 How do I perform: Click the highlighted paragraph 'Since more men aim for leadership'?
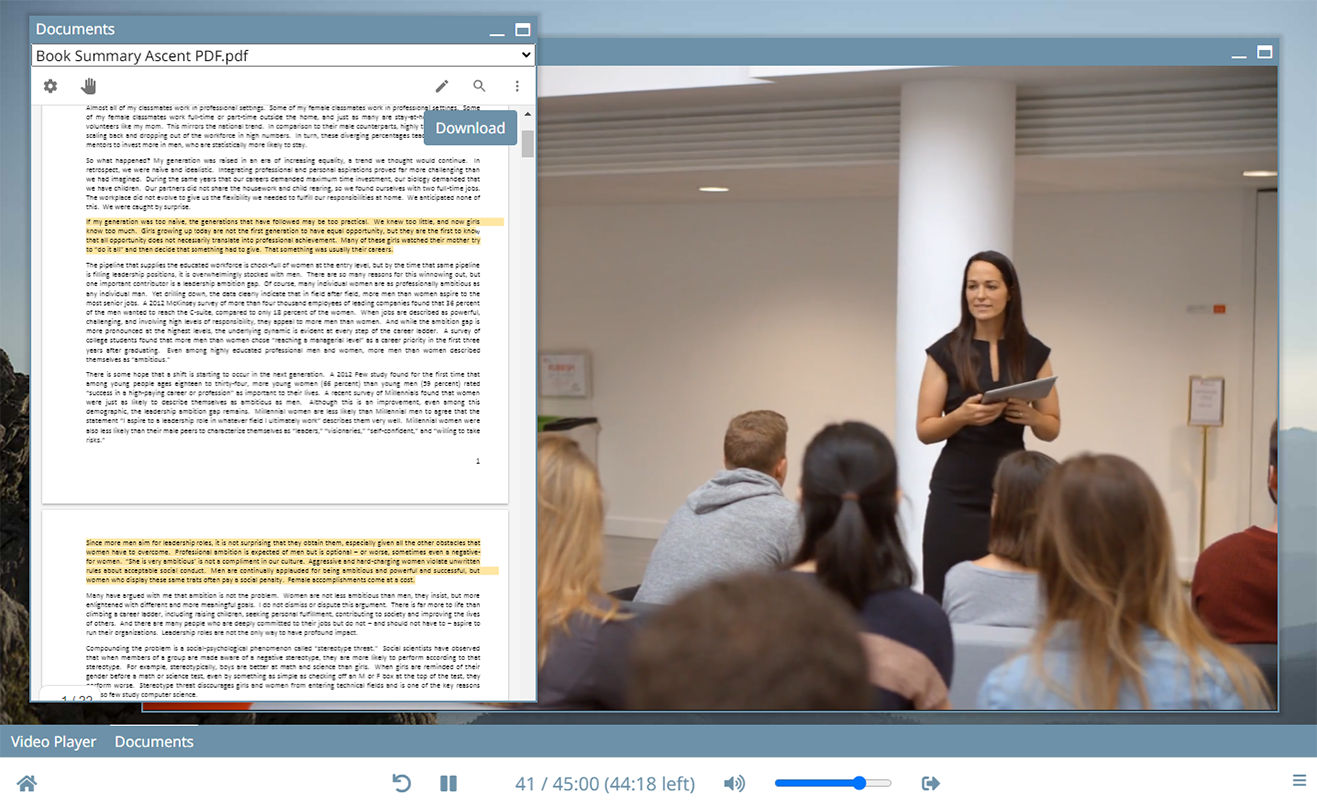(x=283, y=561)
